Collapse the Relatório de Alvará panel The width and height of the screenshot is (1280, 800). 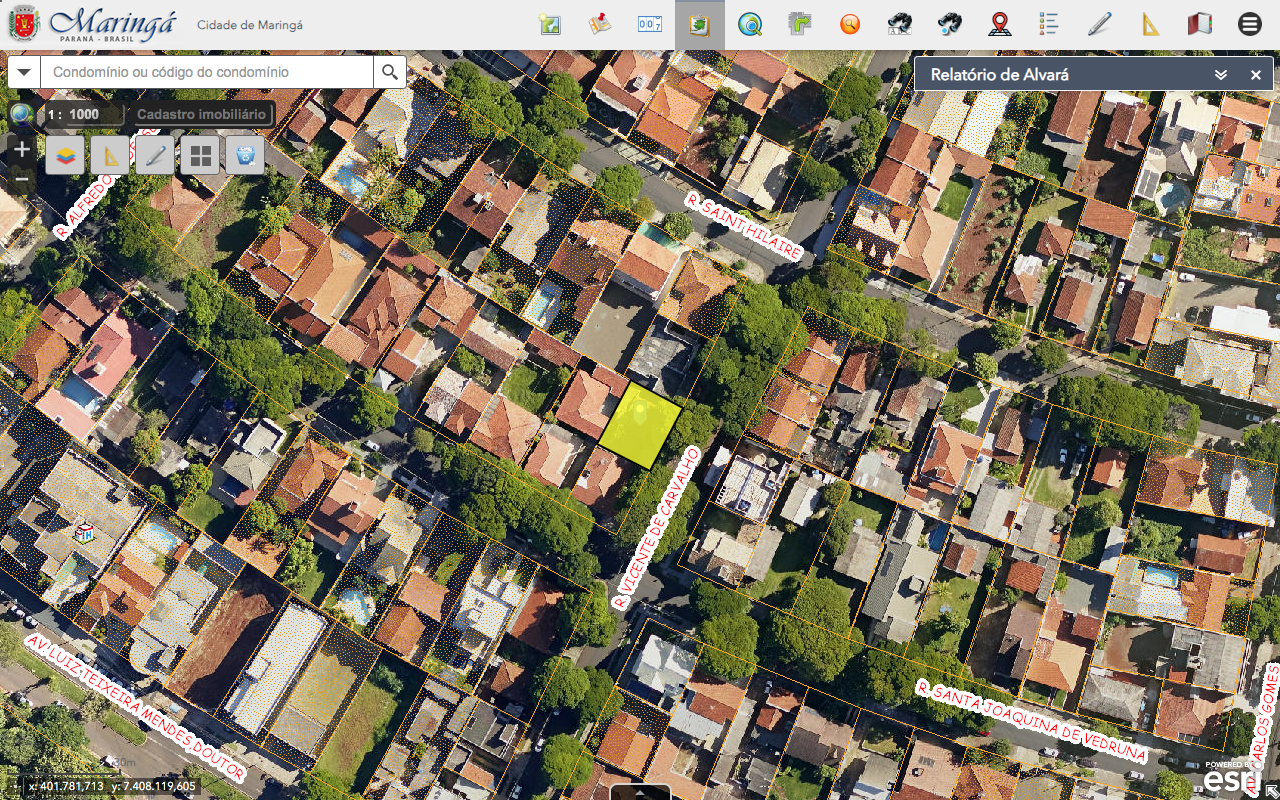1221,75
